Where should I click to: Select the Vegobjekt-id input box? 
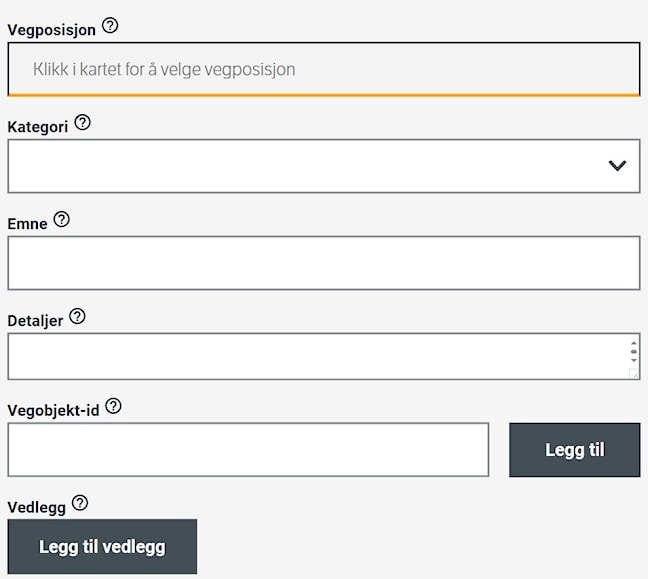248,450
